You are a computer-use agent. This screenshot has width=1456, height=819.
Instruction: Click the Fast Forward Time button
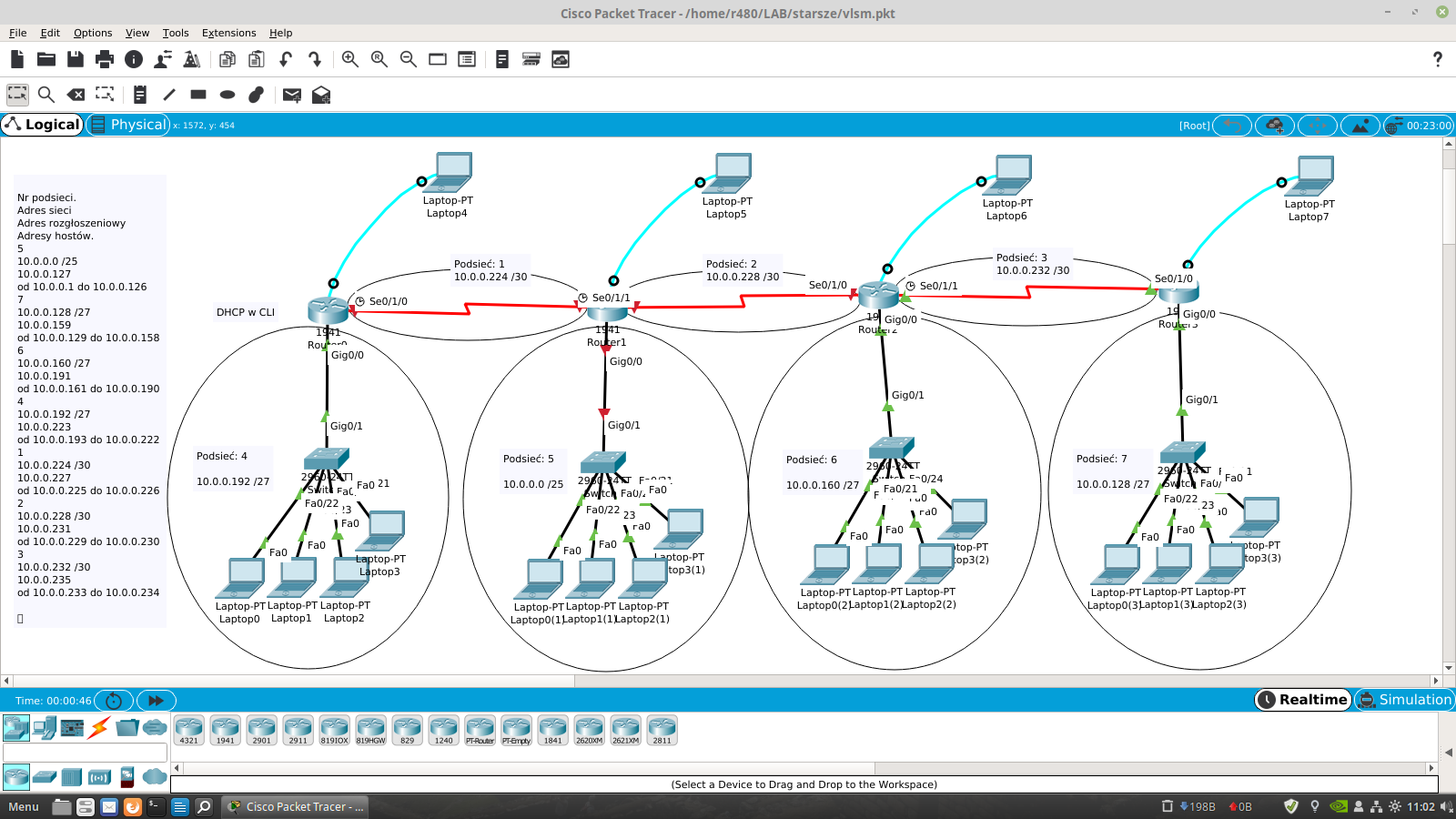(x=156, y=701)
